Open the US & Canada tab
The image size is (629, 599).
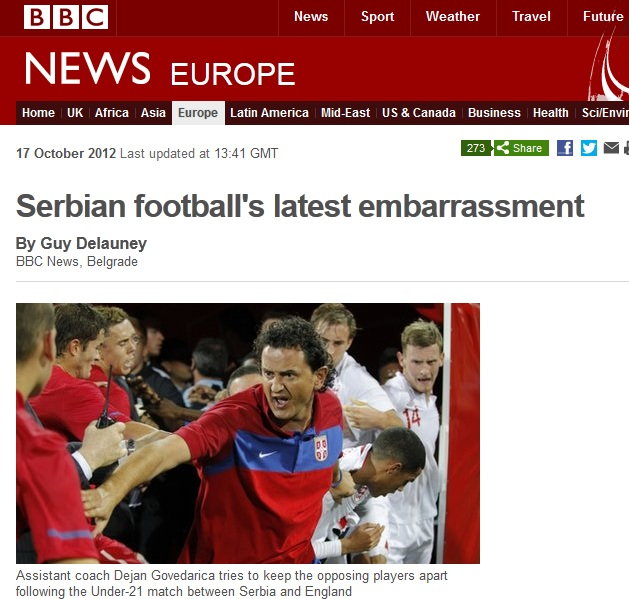(419, 113)
